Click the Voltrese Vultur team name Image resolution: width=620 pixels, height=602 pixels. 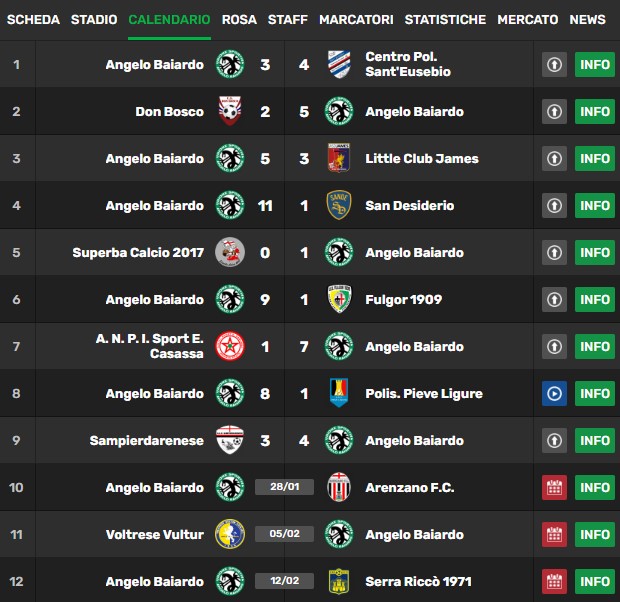pos(155,535)
